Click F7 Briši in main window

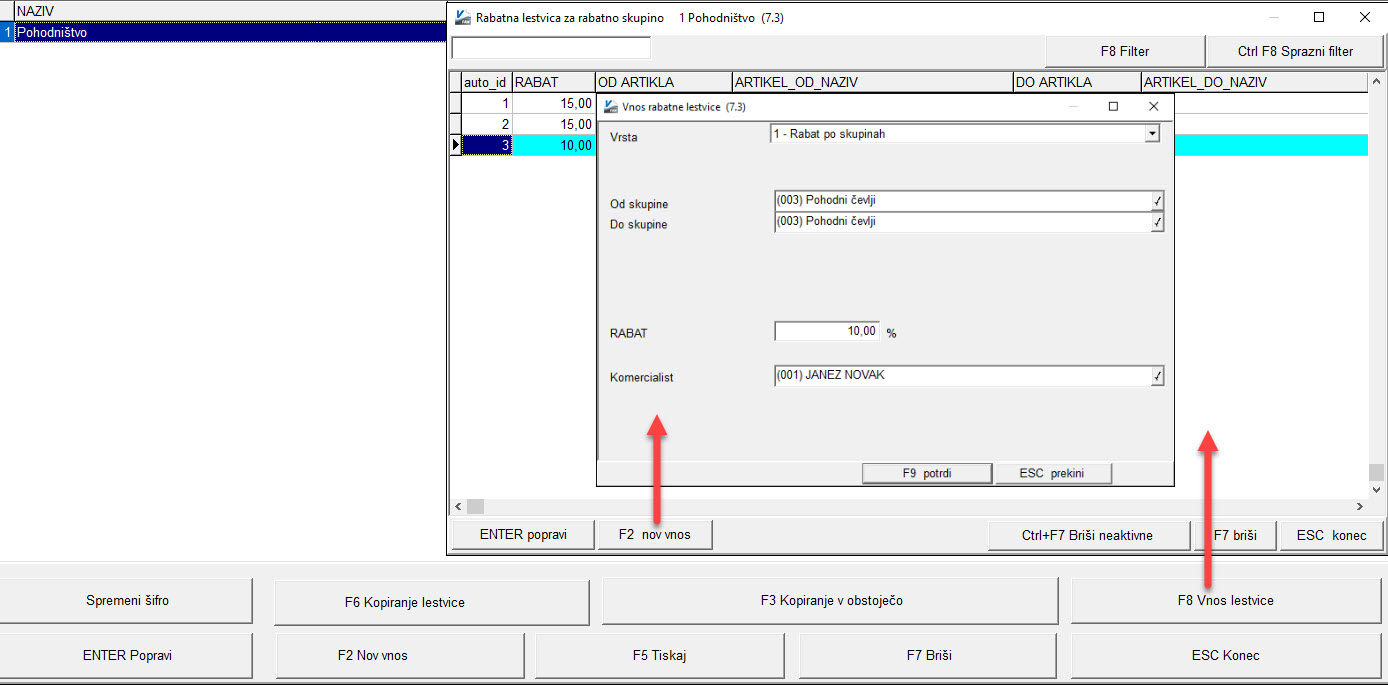click(x=928, y=656)
